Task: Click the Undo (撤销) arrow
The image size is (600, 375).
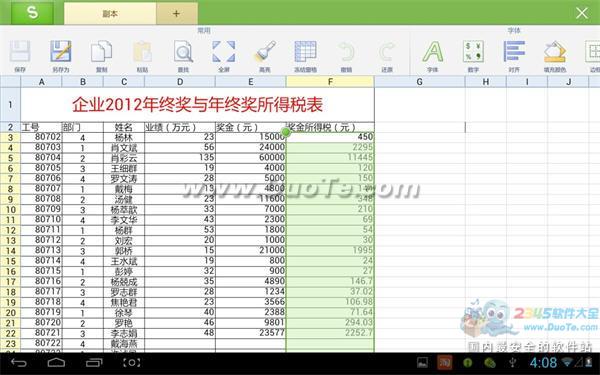Action: point(346,55)
